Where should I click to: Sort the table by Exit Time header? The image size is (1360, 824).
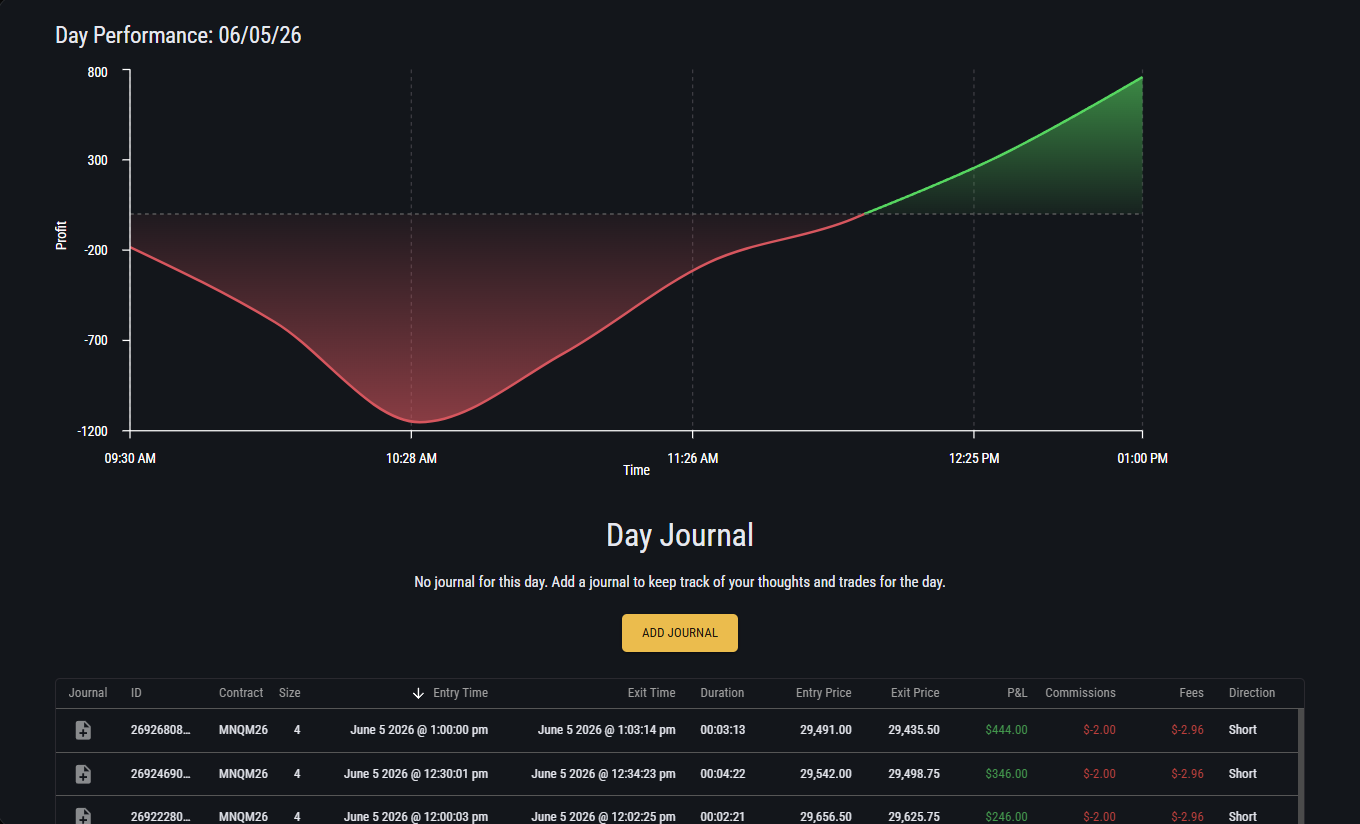pyautogui.click(x=651, y=693)
